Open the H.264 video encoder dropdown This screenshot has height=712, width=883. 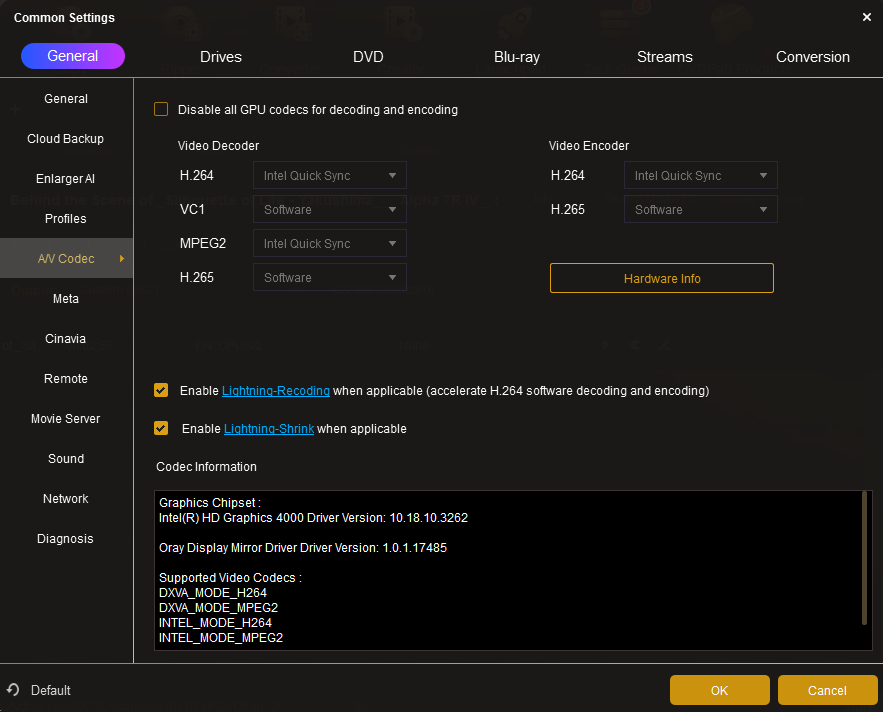coord(701,176)
